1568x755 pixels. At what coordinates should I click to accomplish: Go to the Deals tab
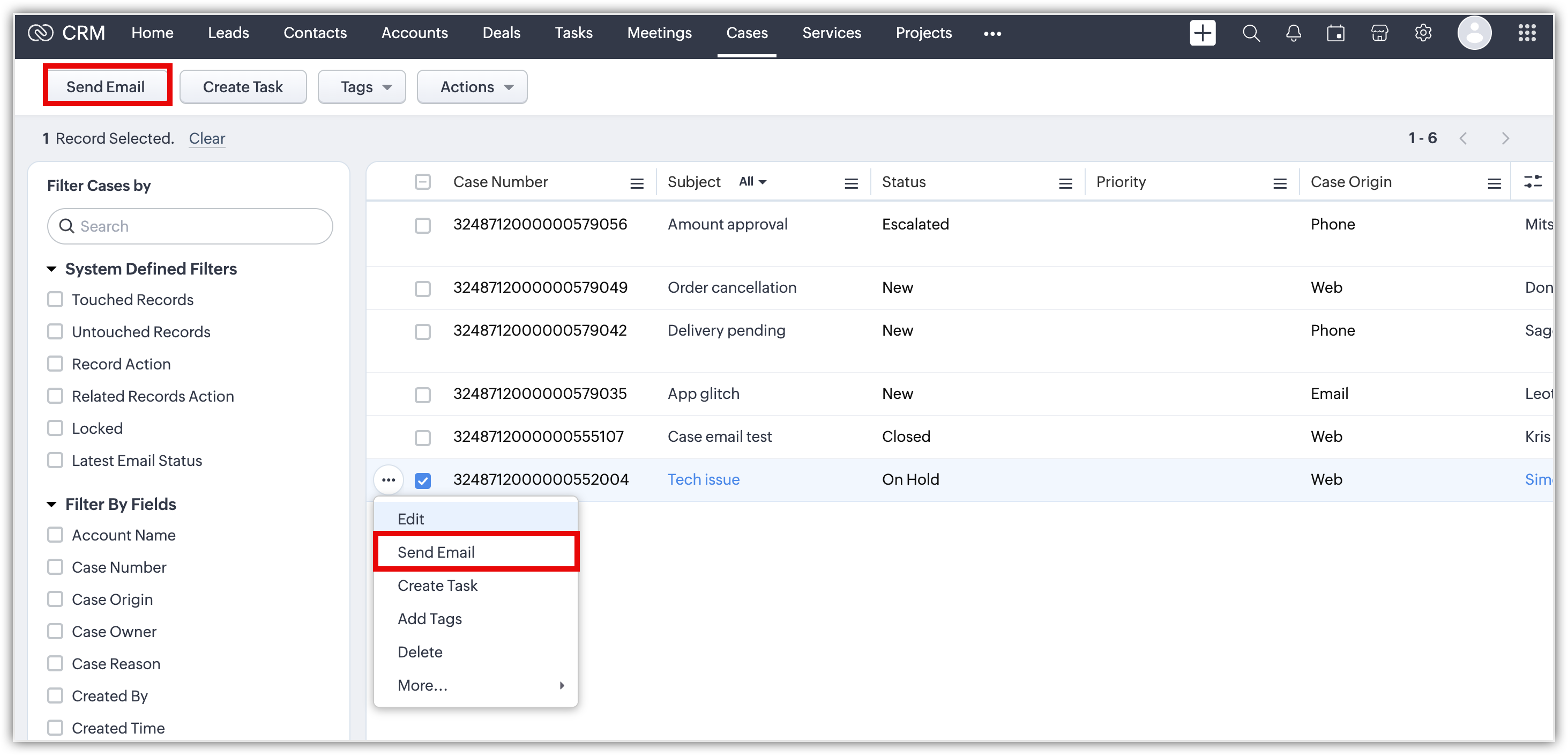pyautogui.click(x=501, y=33)
